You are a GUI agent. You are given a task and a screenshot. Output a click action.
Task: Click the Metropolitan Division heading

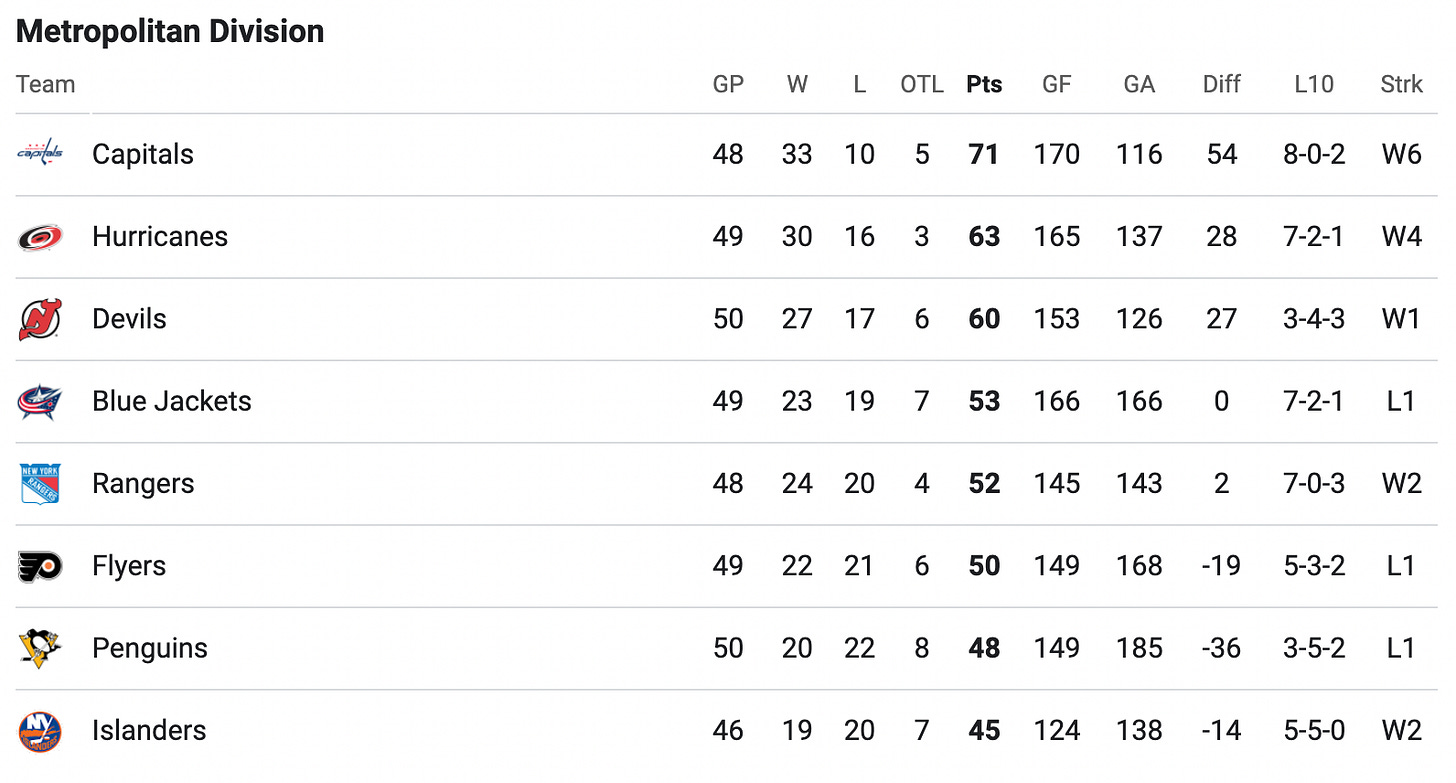tap(170, 31)
